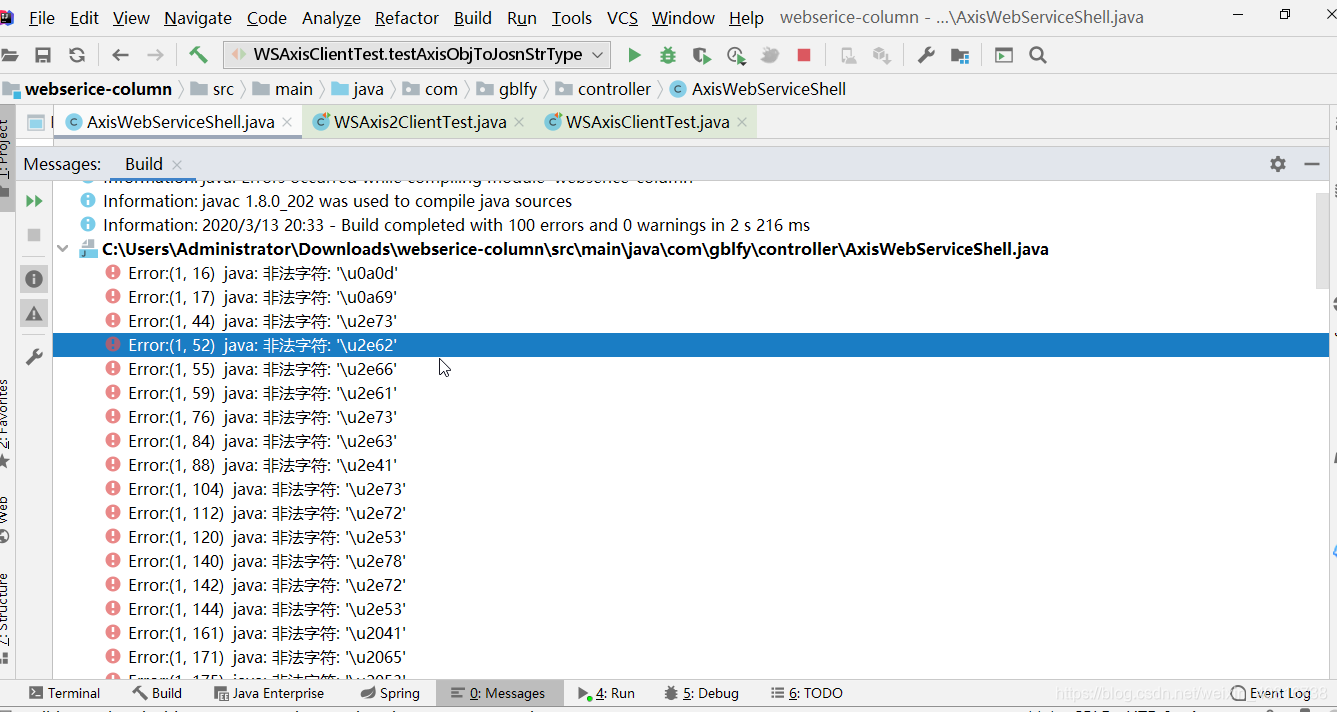Screen dimensions: 1337x712
Task: Open Project Structure folder icon
Action: [x=960, y=55]
